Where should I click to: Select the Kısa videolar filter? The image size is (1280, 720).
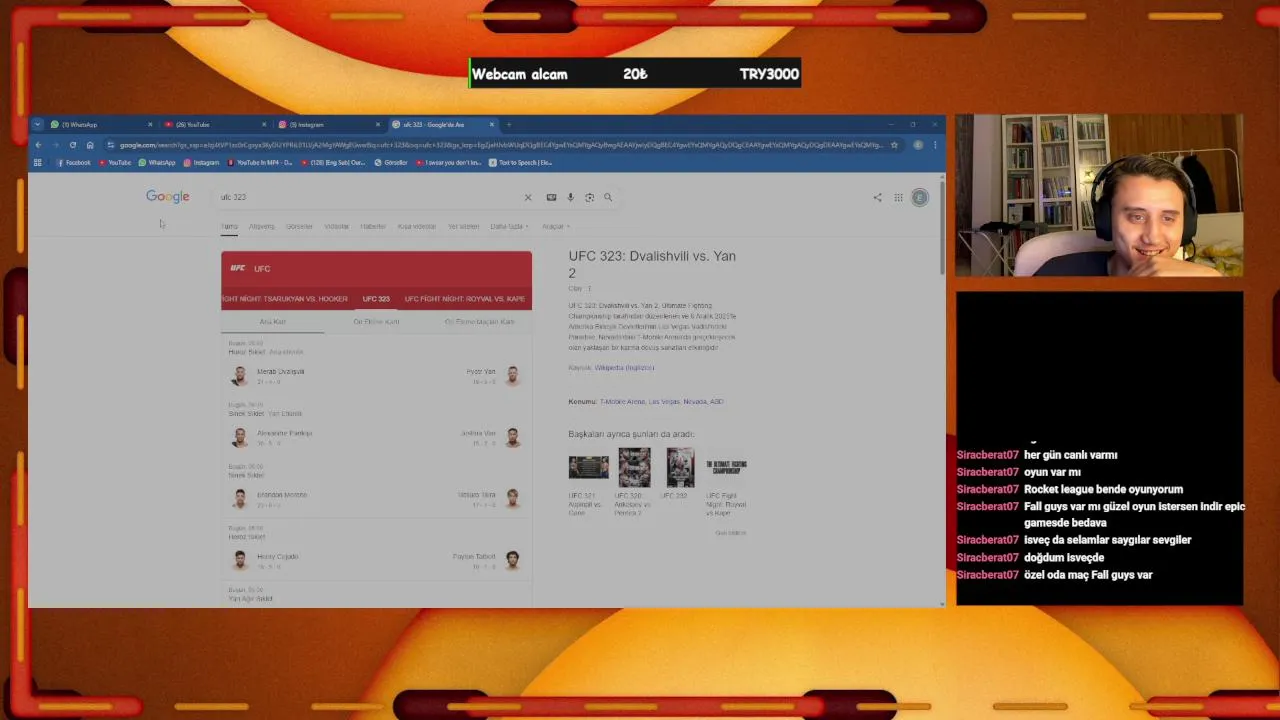click(x=417, y=226)
